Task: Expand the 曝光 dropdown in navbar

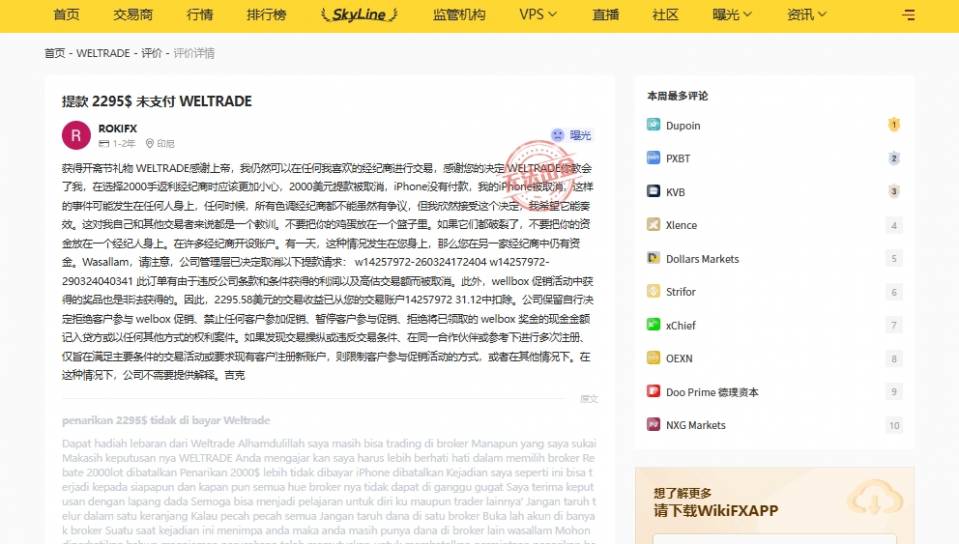Action: coord(732,14)
